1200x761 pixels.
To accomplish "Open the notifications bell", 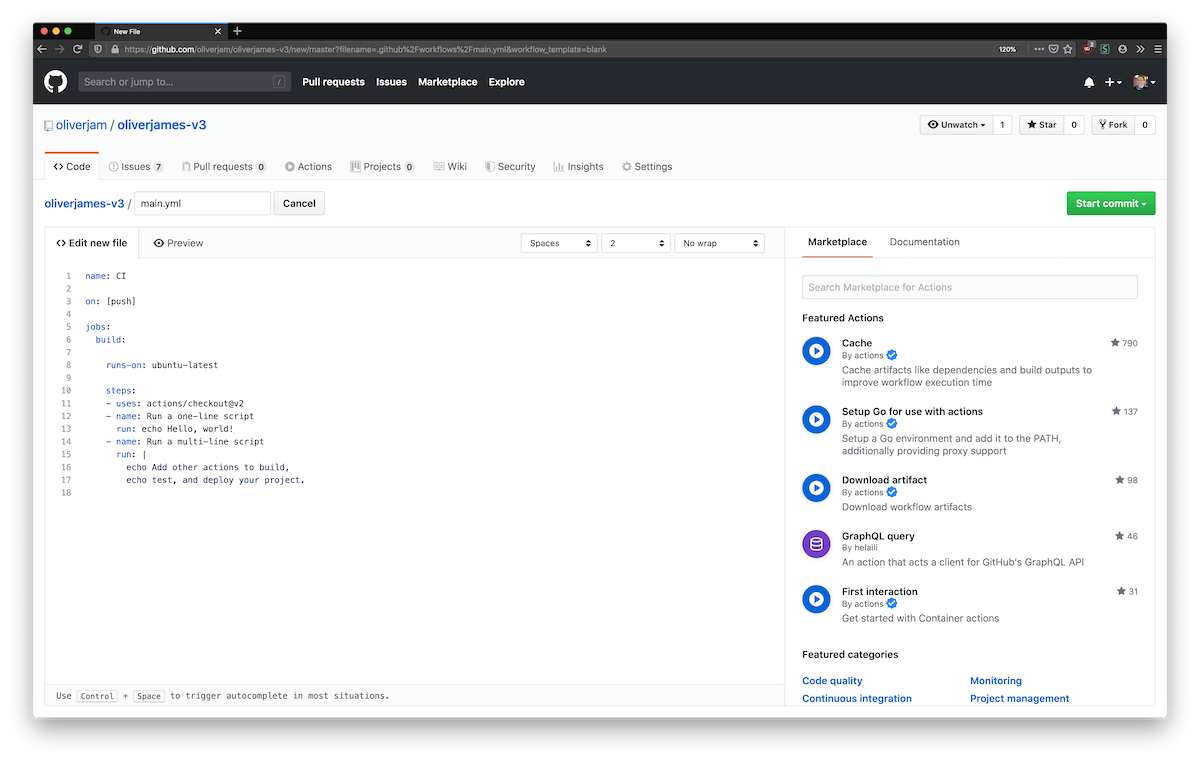I will (1089, 82).
